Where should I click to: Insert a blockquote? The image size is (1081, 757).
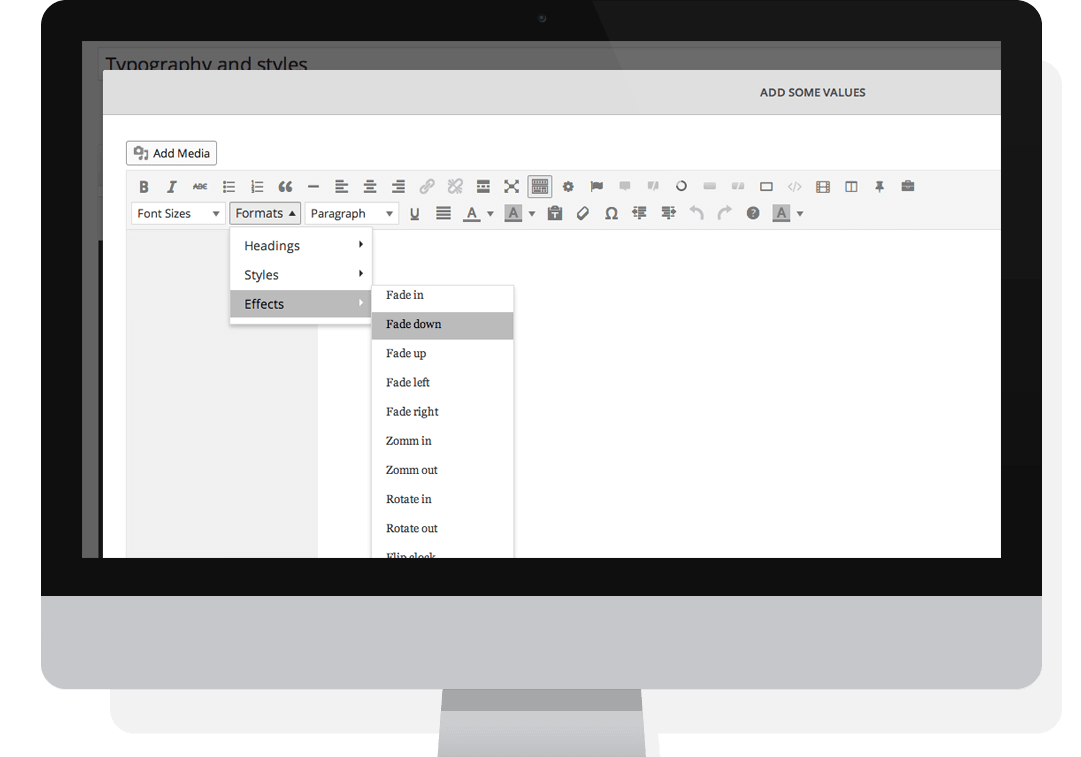tap(285, 187)
